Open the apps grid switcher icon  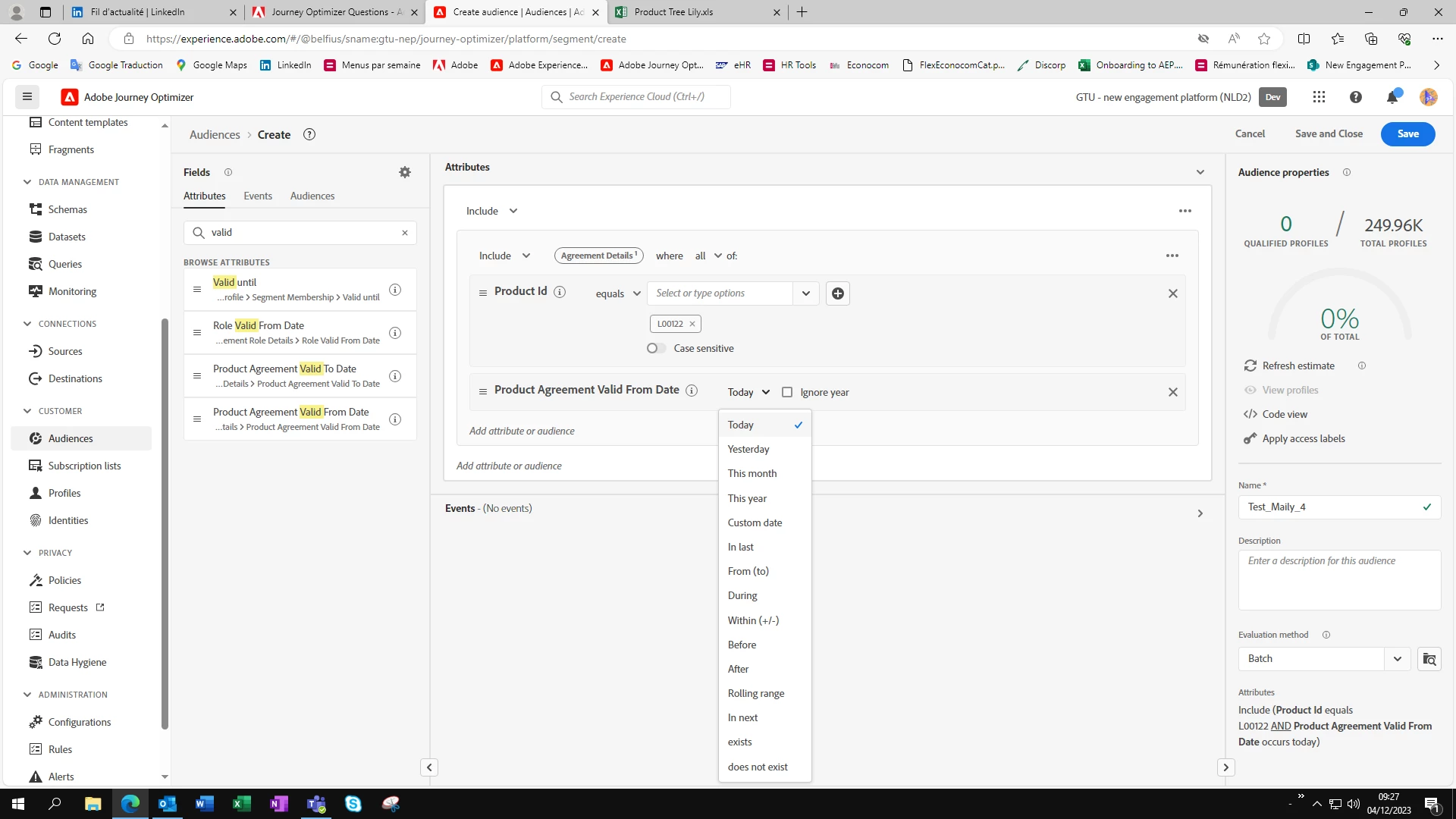pyautogui.click(x=1319, y=97)
